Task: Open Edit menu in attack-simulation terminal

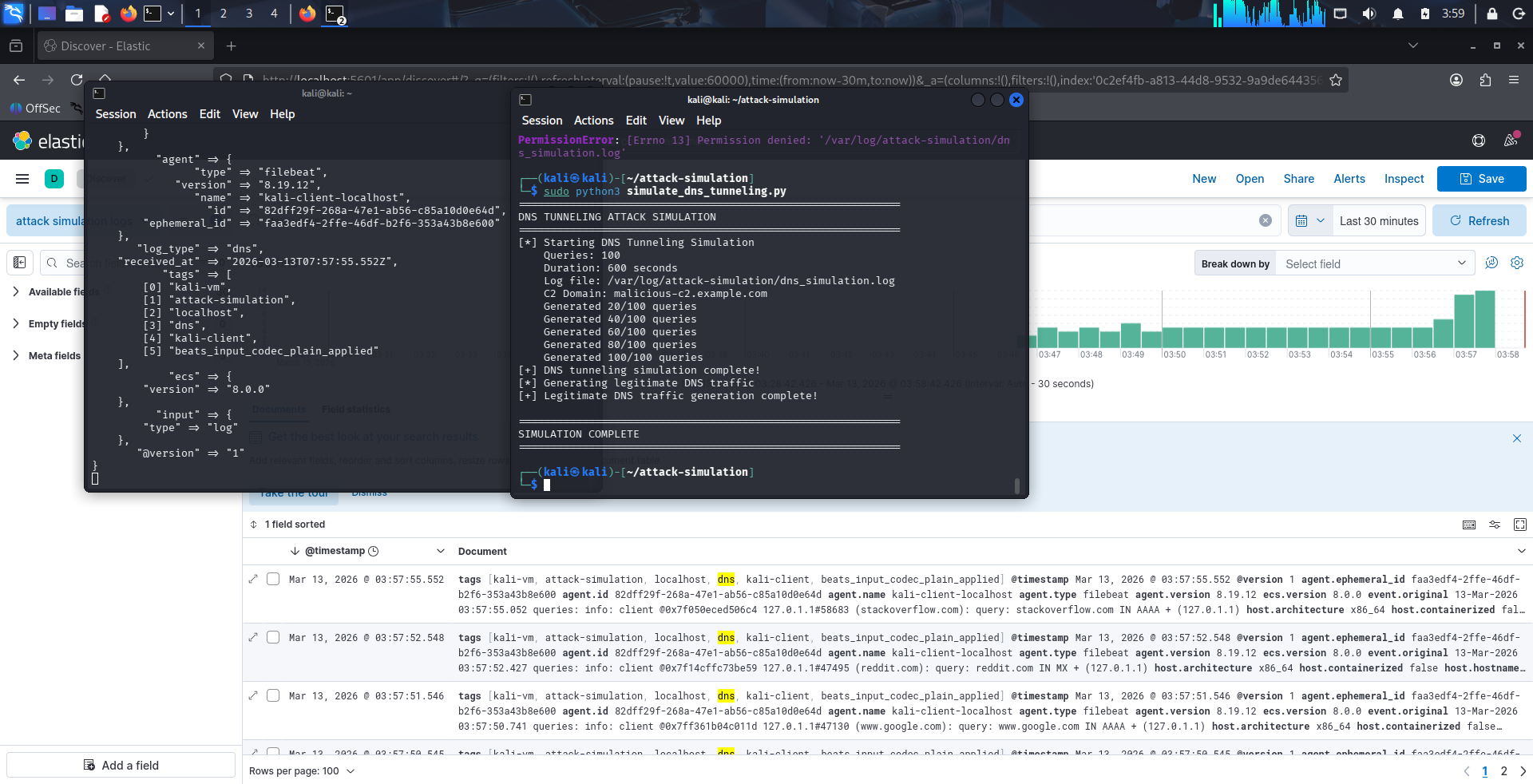Action: 636,121
